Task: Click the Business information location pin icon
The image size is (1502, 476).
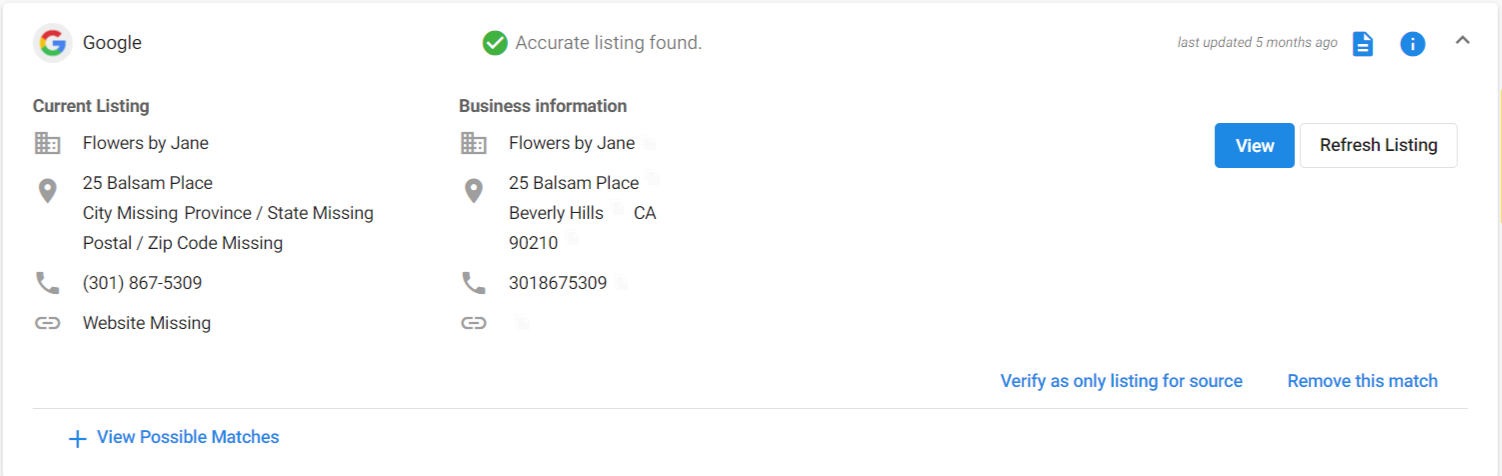Action: coord(473,191)
